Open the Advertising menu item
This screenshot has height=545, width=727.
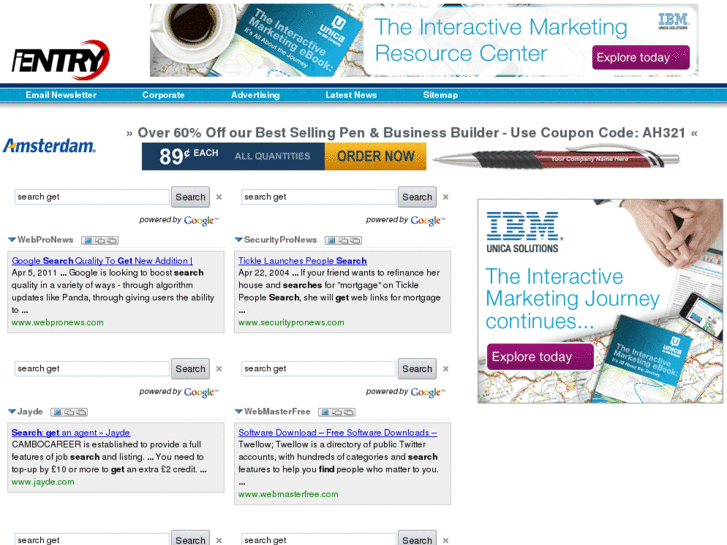coord(255,95)
